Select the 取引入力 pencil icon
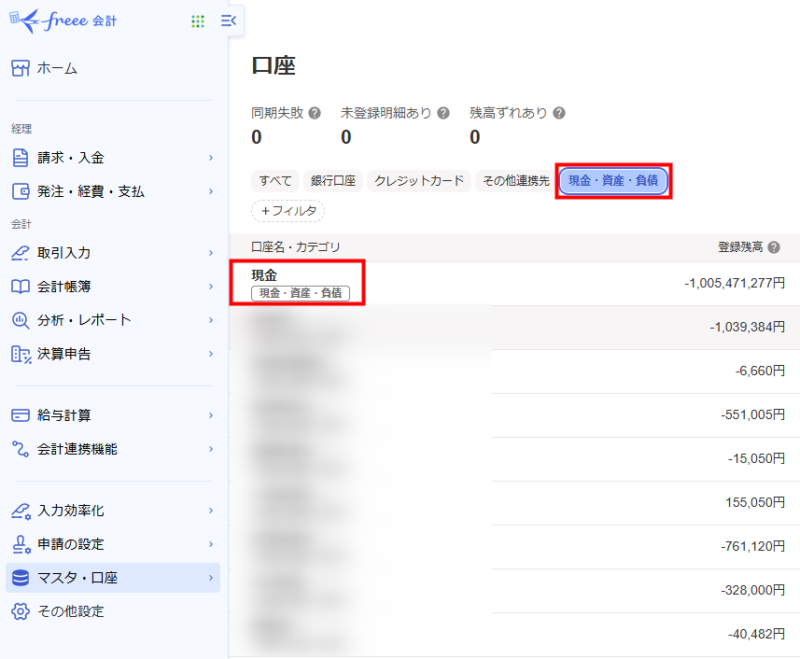This screenshot has height=659, width=800. 20,253
